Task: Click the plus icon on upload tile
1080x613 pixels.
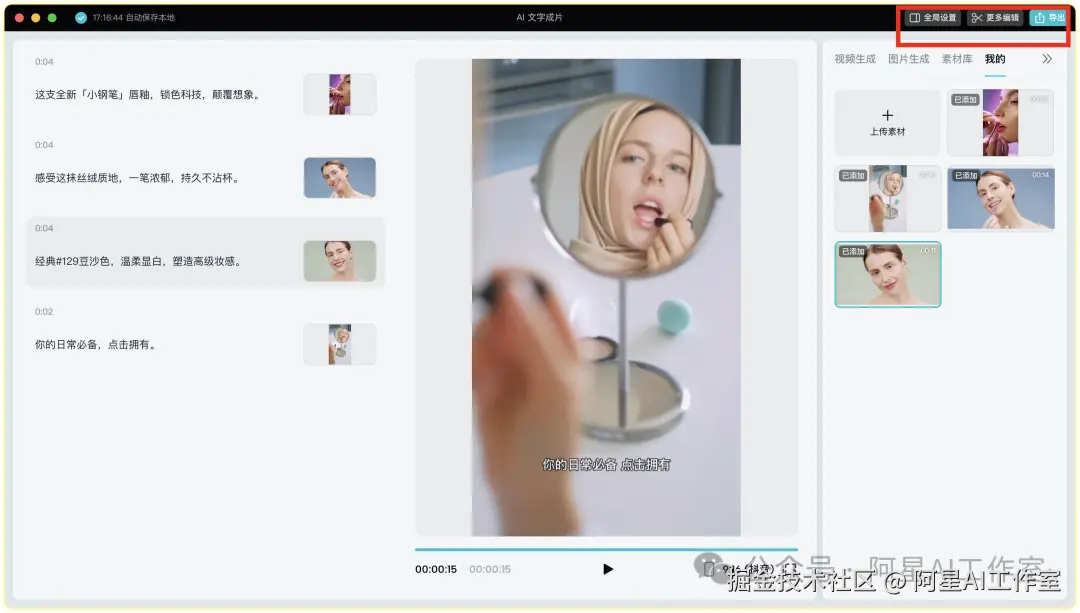Action: [887, 115]
